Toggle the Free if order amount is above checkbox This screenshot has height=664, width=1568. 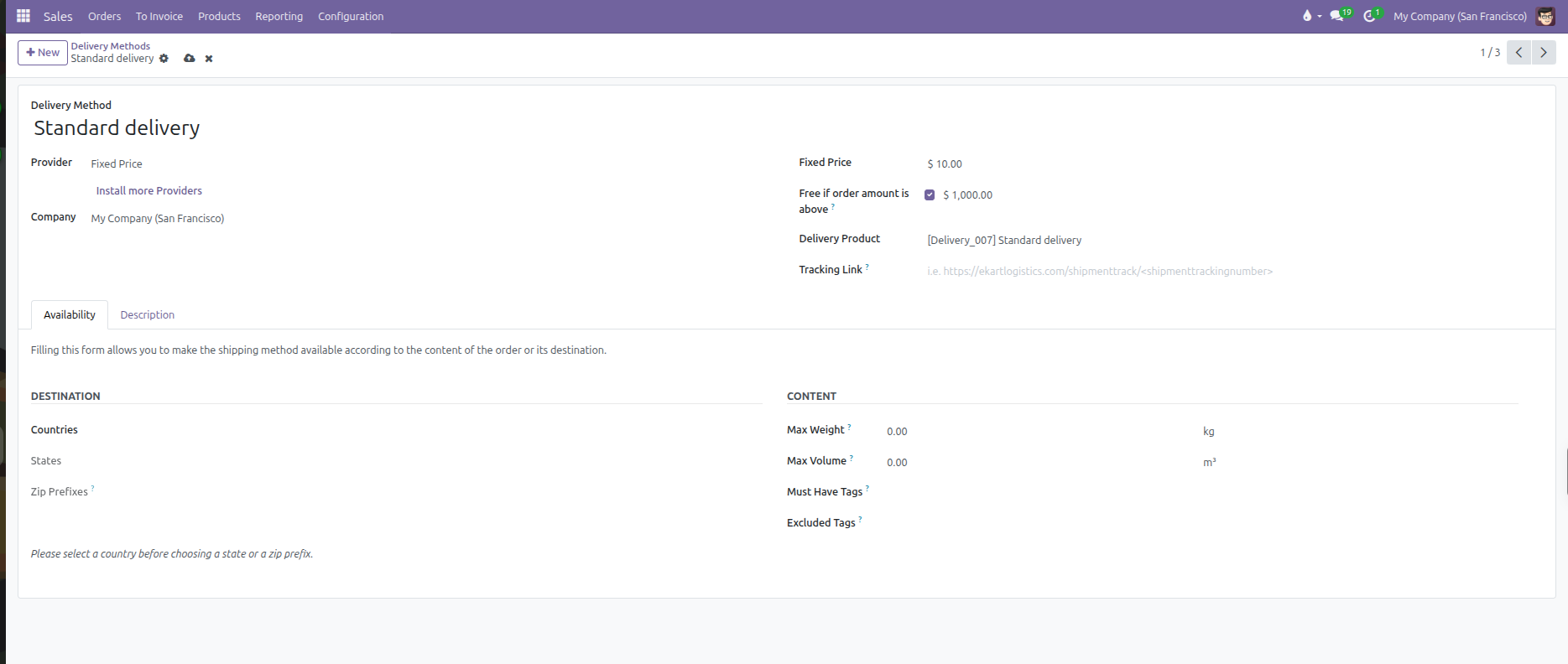click(930, 195)
